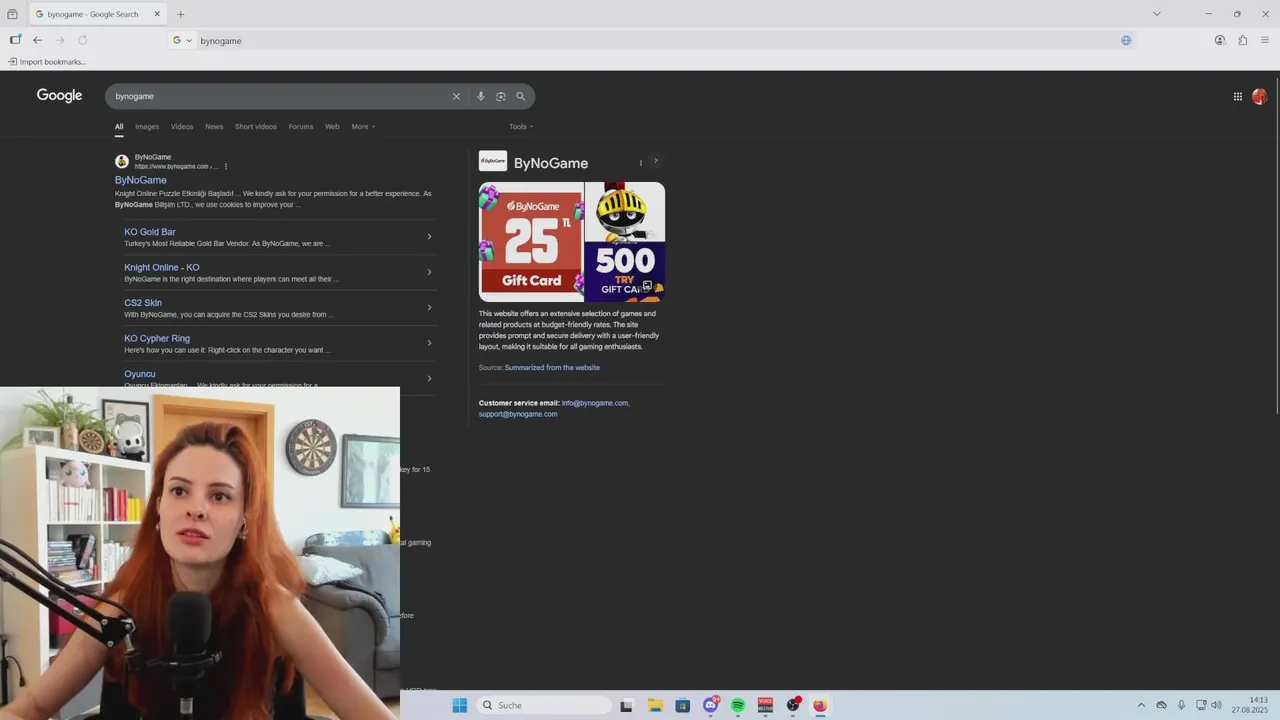Click the support@bynogame.com email link
The width and height of the screenshot is (1280, 720).
(518, 414)
